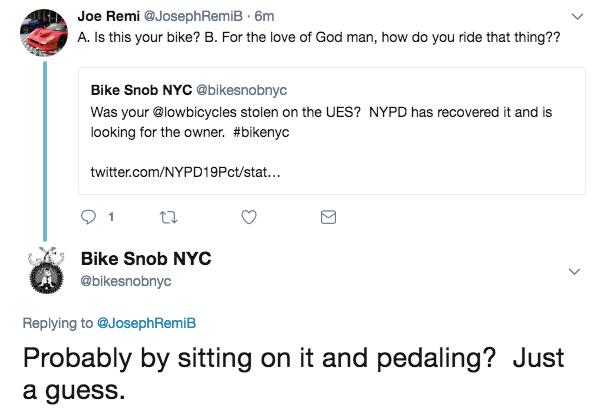Click the envelope direct message icon
The width and height of the screenshot is (603, 413).
point(326,216)
